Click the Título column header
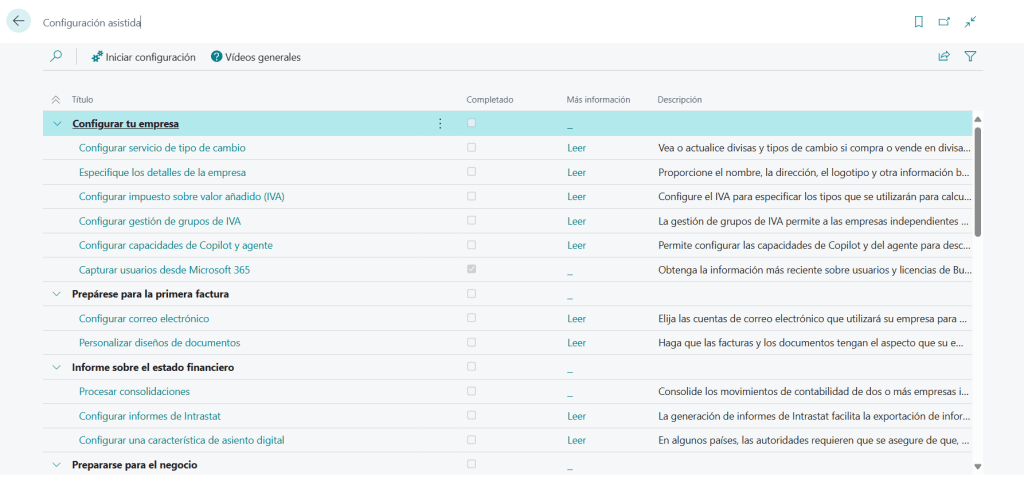Screen dimensions: 1024x481 [x=82, y=100]
